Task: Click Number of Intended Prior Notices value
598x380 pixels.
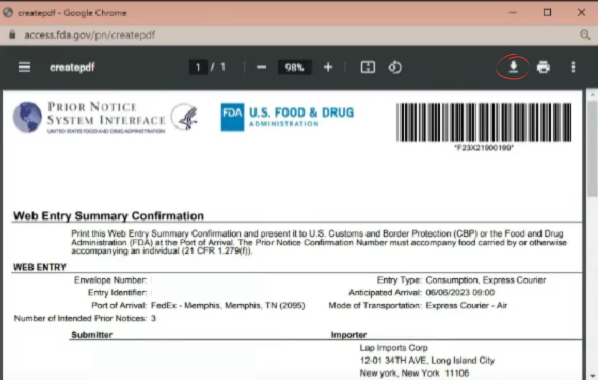Action: (x=153, y=318)
